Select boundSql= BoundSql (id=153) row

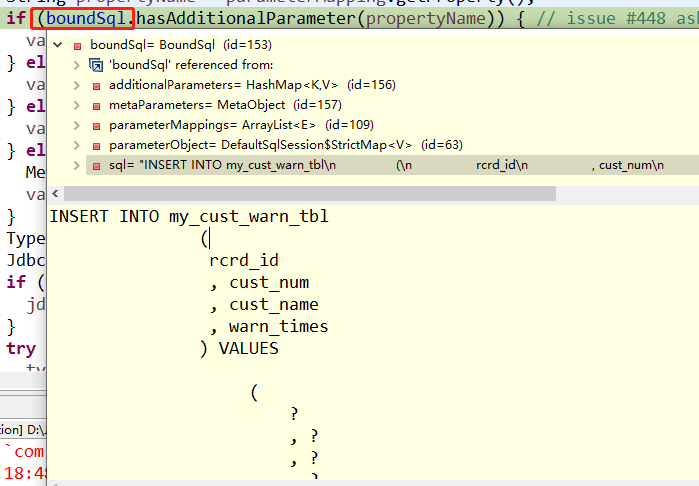pos(181,45)
